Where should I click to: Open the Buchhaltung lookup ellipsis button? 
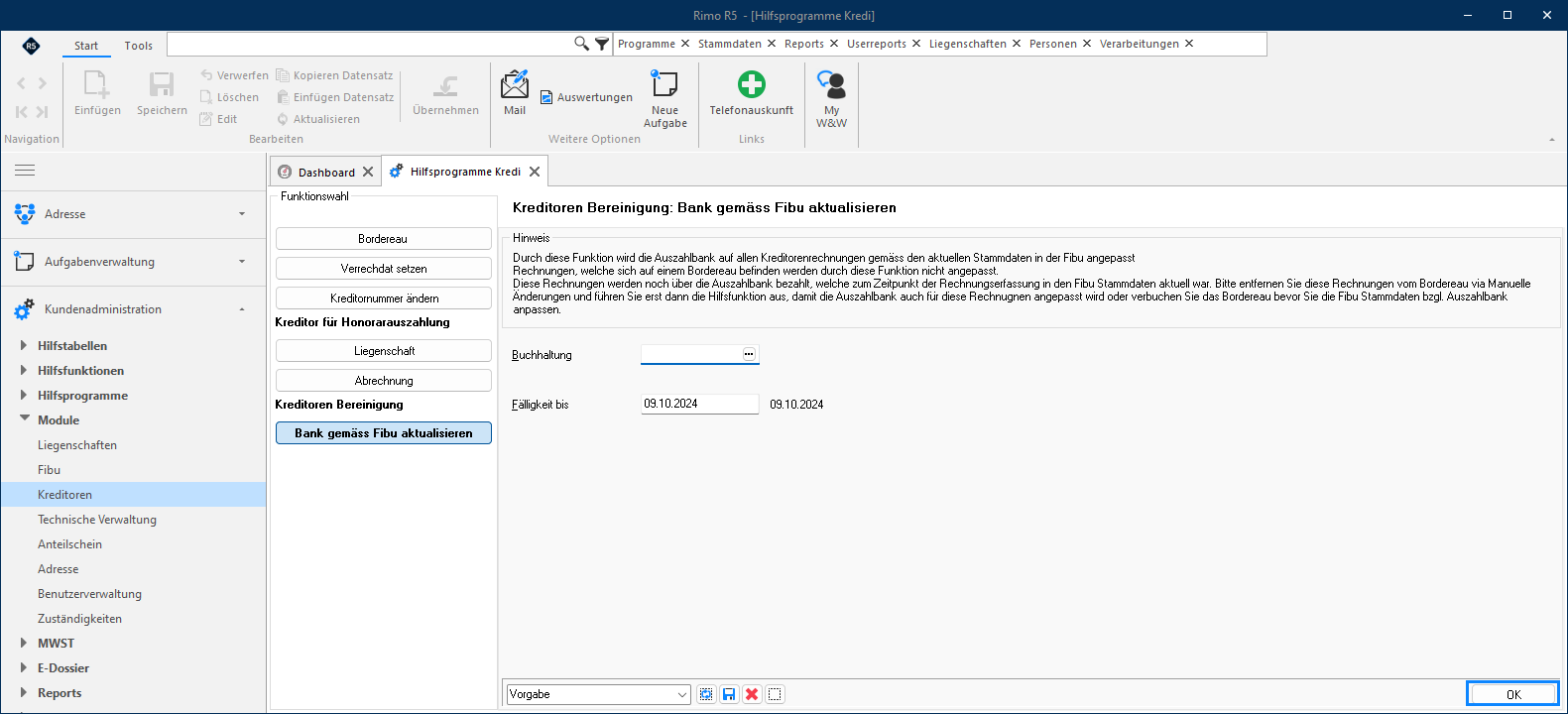coord(749,354)
